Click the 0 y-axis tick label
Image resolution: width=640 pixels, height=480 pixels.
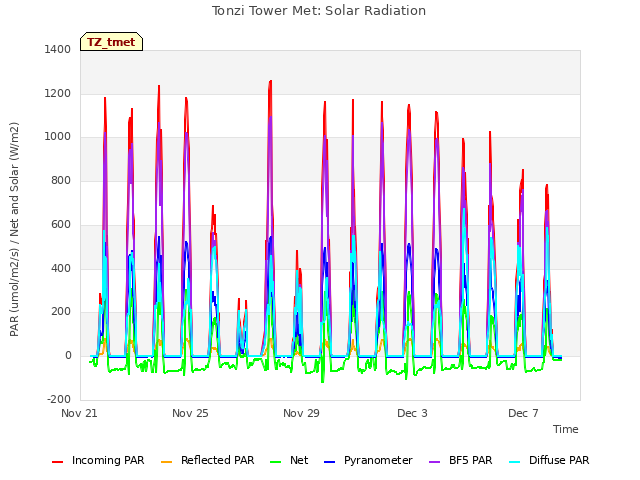coord(68,356)
